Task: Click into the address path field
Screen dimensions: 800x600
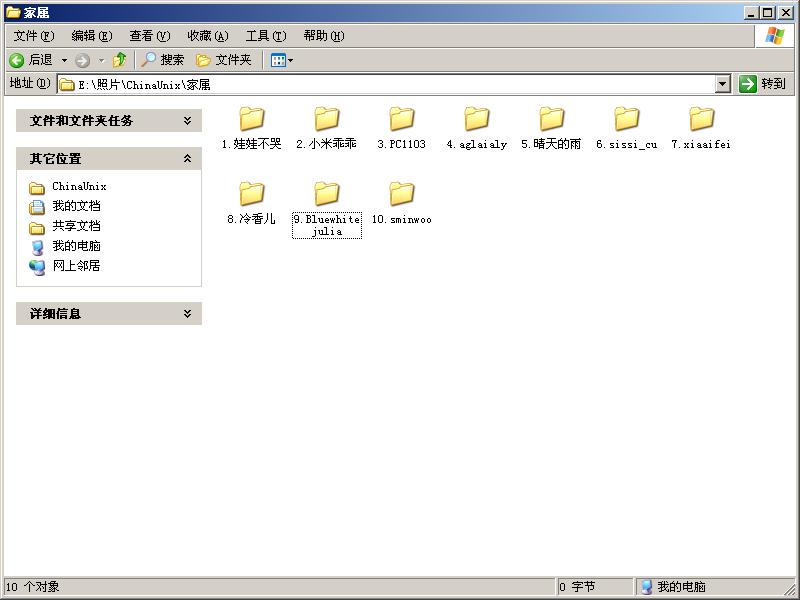Action: click(386, 84)
